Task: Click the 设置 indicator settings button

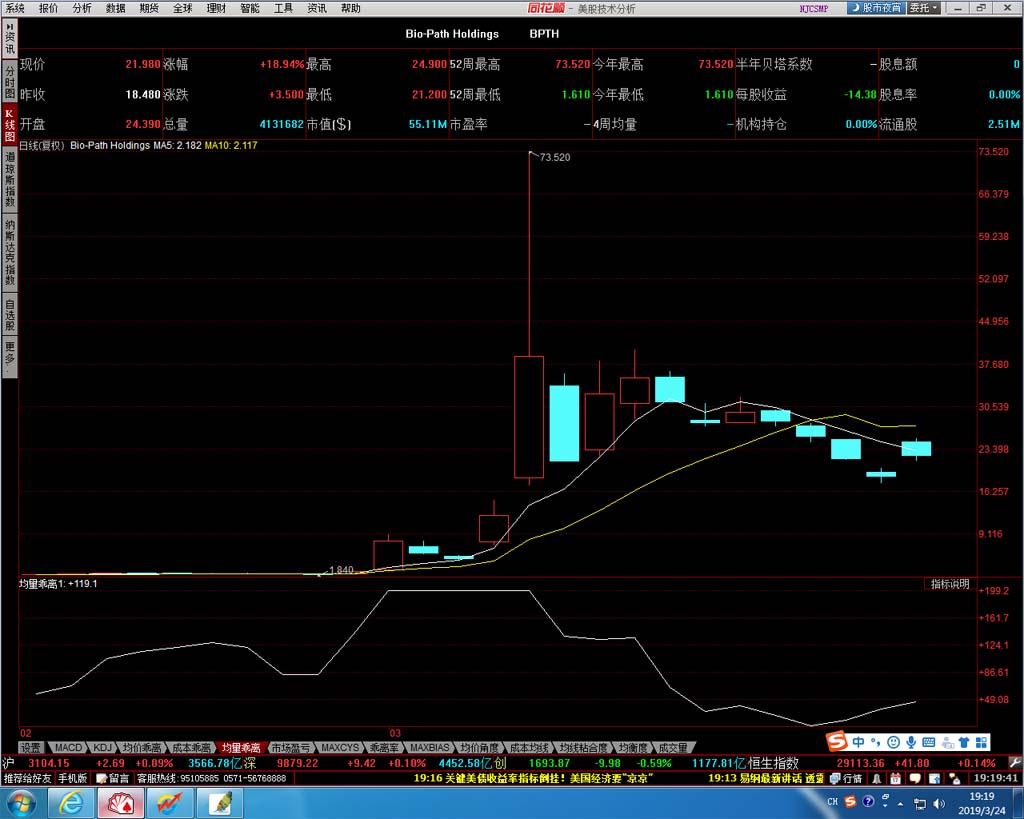Action: tap(30, 747)
